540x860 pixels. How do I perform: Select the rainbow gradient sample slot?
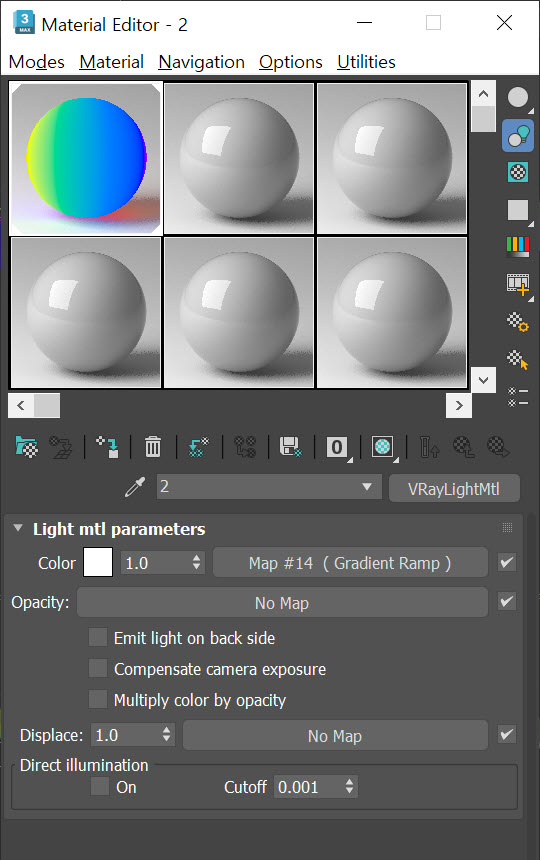[x=86, y=159]
